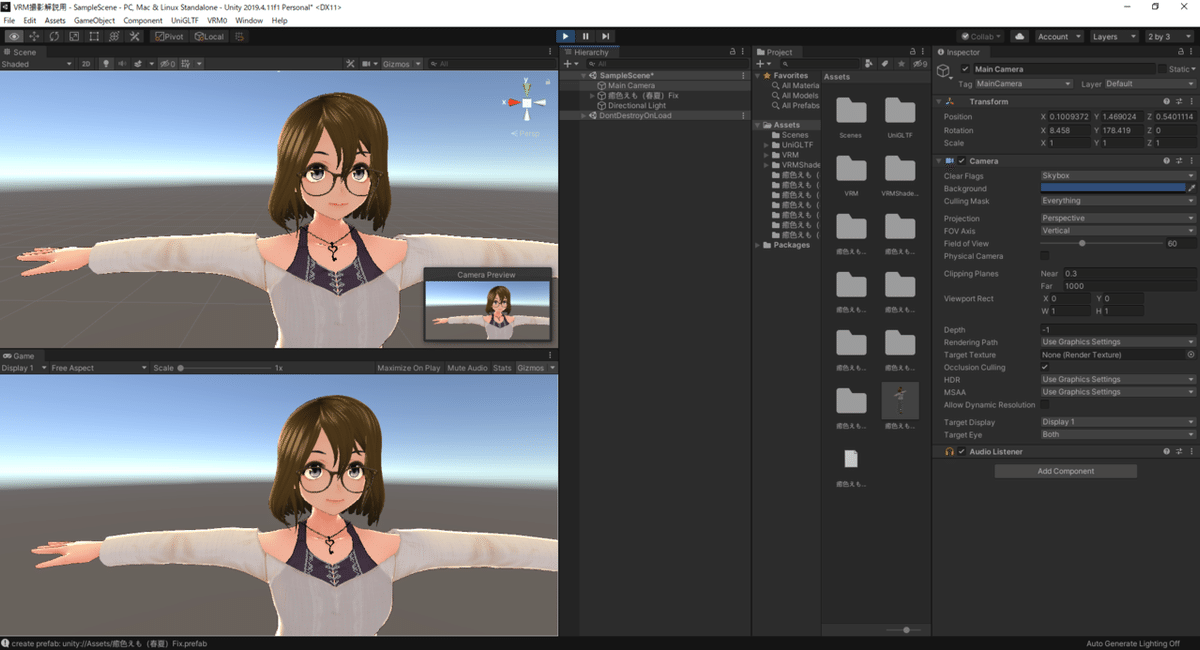The height and width of the screenshot is (650, 1200).
Task: Open the Assets menu
Action: [55, 20]
